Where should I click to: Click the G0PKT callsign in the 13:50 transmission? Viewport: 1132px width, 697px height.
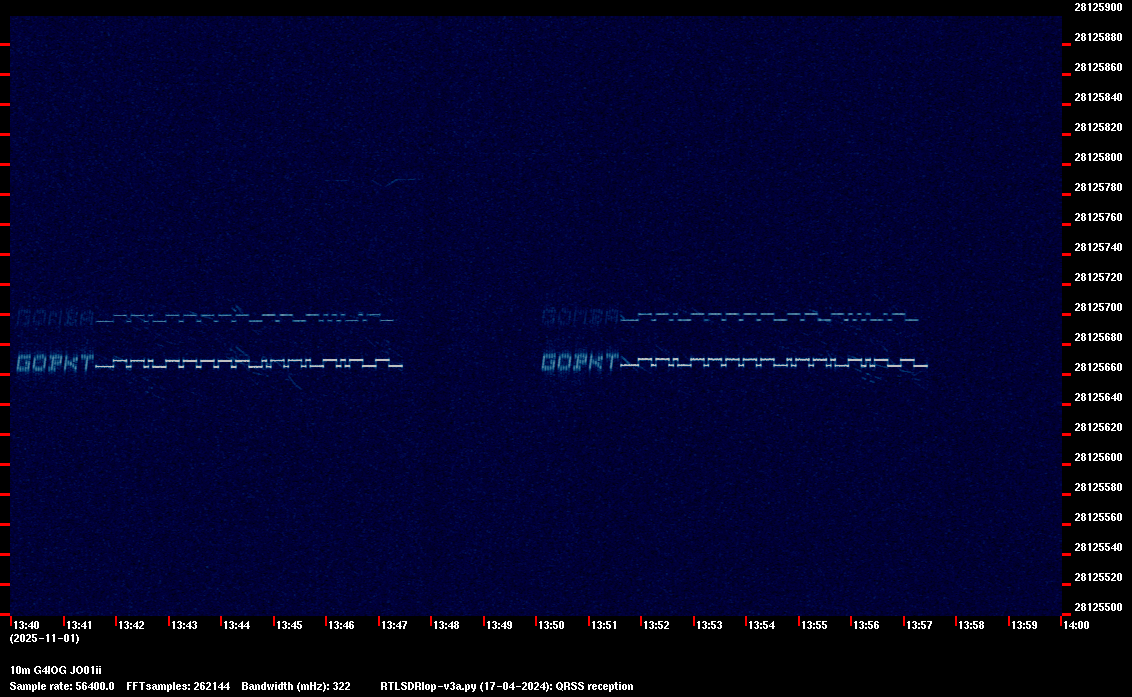point(580,362)
